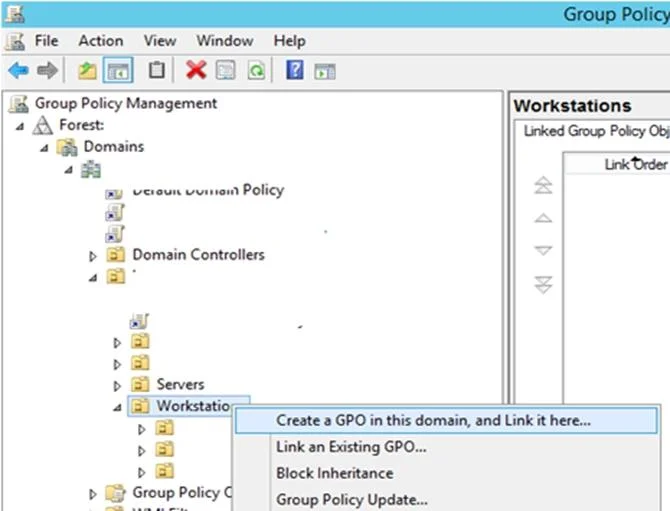Viewport: 670px width, 511px height.
Task: Click the red Delete X icon
Action: click(x=196, y=70)
